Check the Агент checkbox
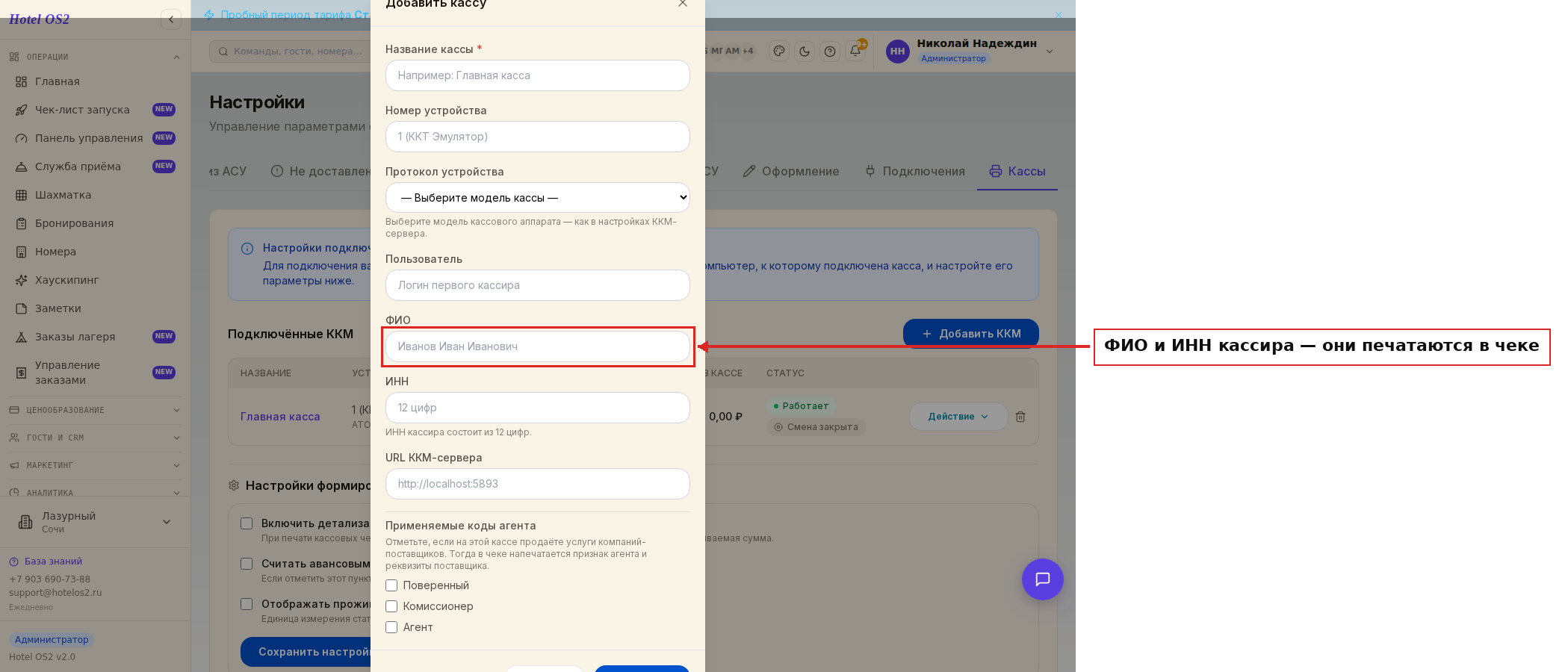1568x672 pixels. 391,627
